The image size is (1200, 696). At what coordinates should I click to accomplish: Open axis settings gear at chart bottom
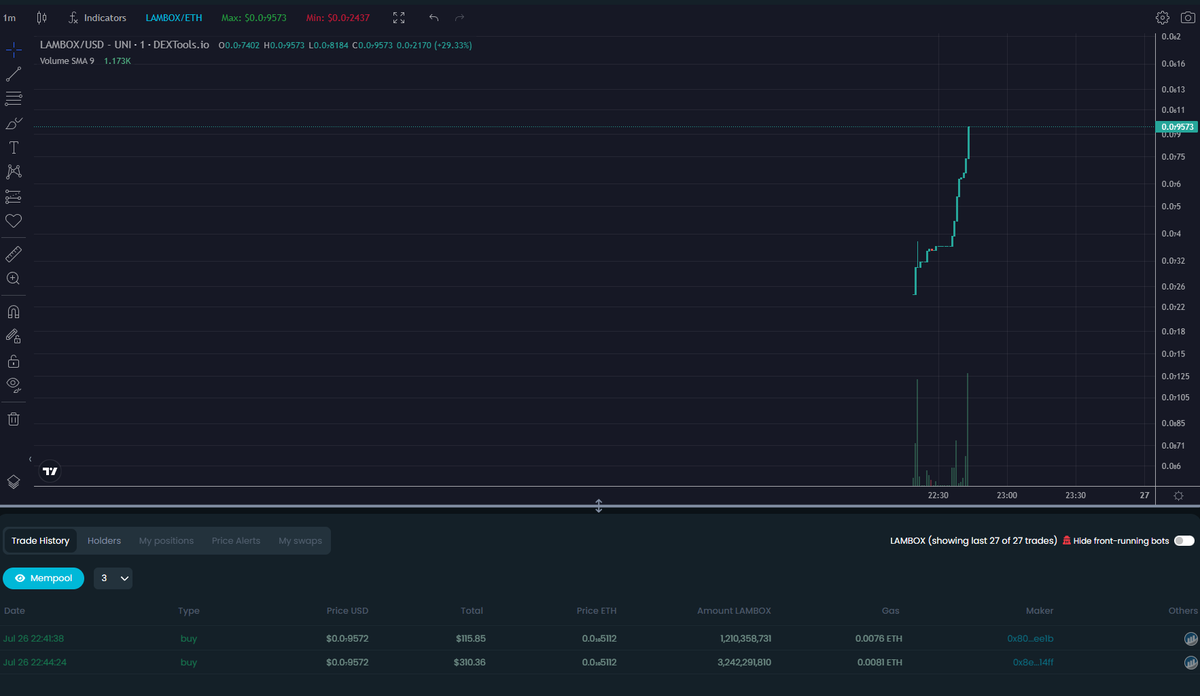pos(1178,496)
